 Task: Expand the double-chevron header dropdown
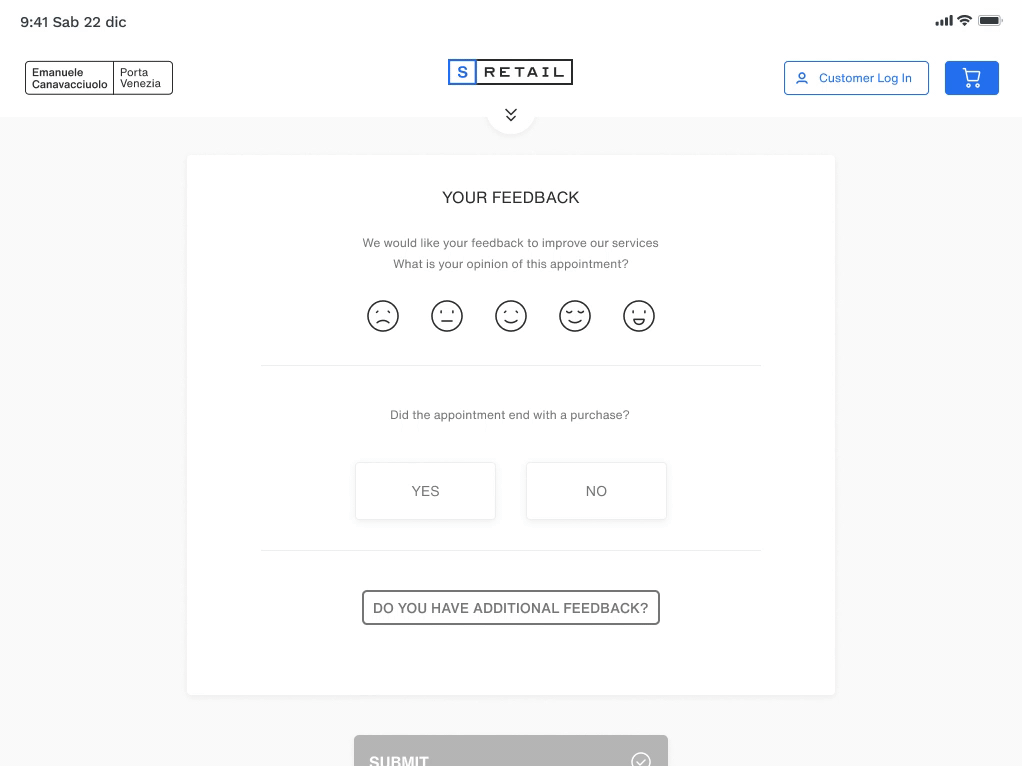[511, 115]
